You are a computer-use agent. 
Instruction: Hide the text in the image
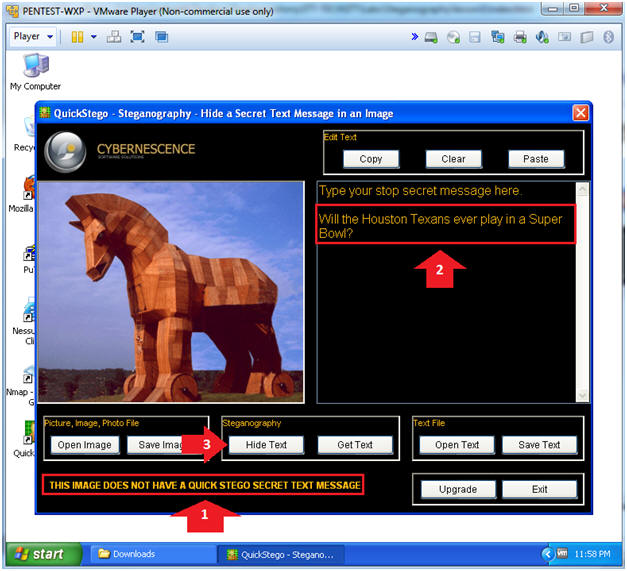(266, 445)
